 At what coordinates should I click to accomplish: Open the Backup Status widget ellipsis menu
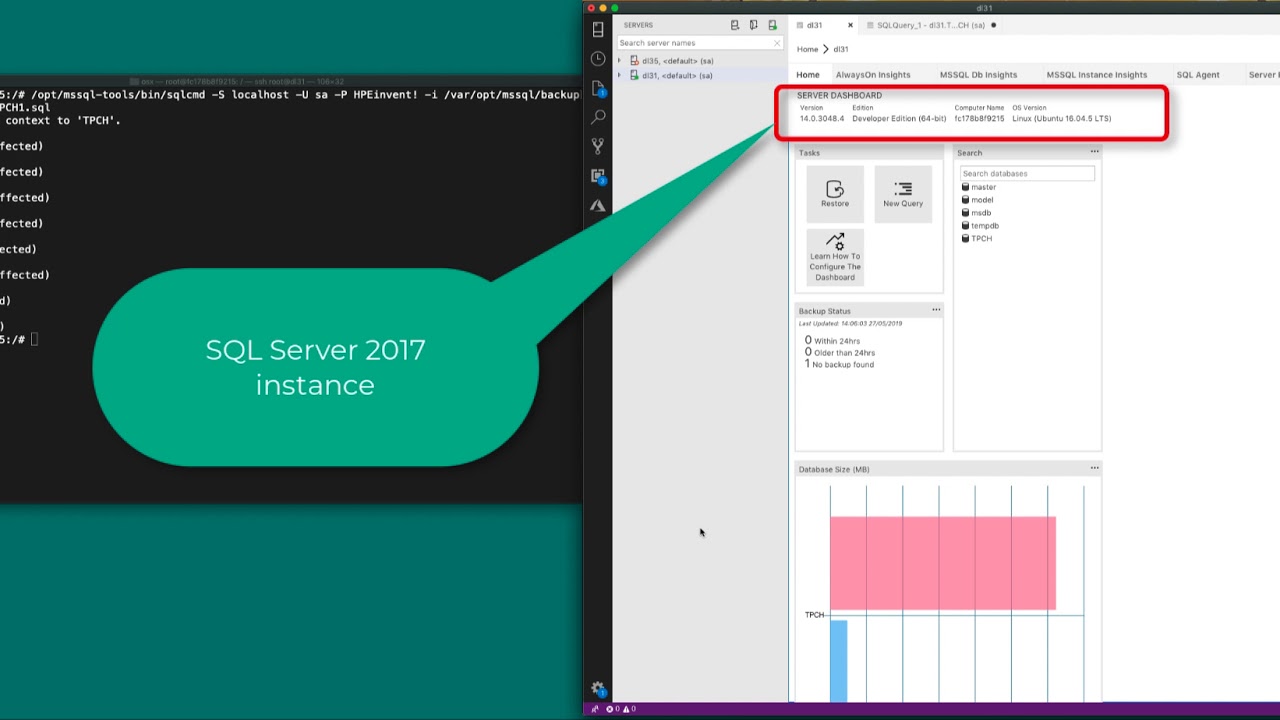point(936,310)
